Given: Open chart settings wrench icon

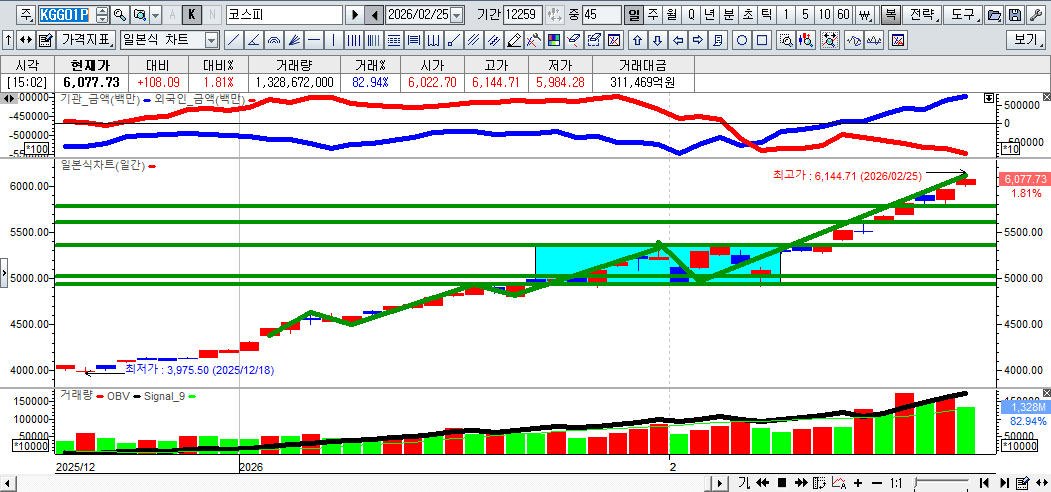Looking at the screenshot, I should coord(1035,15).
